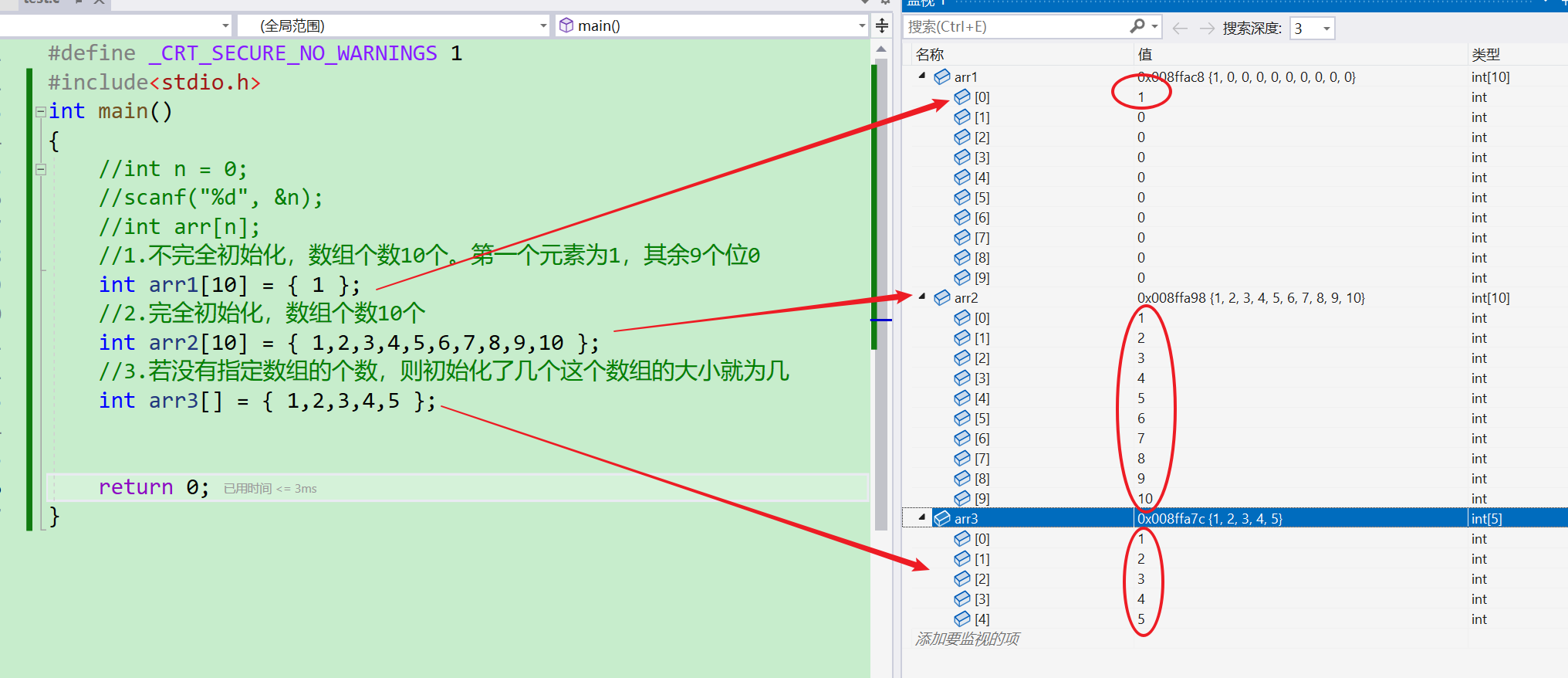Click the cube icon of arr2 [4]
Image resolution: width=1568 pixels, height=678 pixels.
[962, 398]
